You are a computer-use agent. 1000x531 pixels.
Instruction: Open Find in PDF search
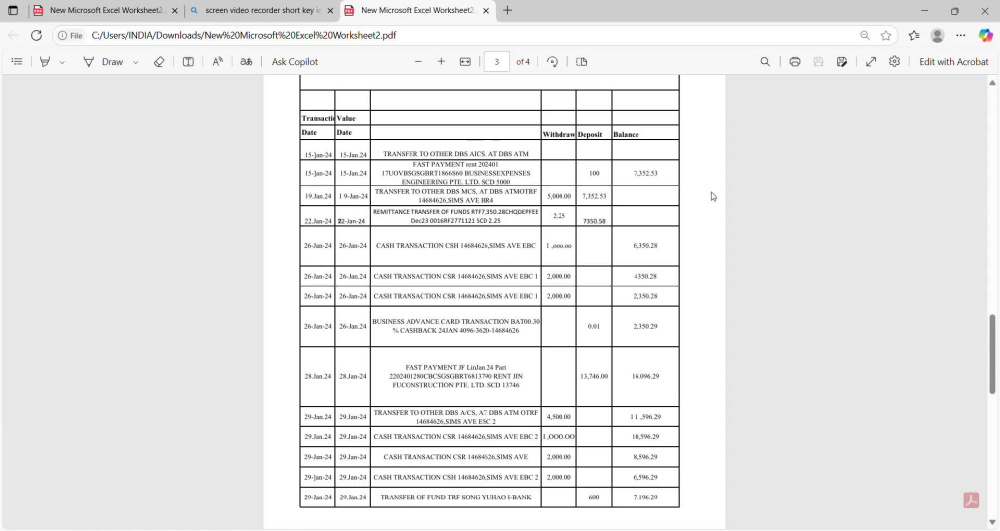tap(765, 62)
